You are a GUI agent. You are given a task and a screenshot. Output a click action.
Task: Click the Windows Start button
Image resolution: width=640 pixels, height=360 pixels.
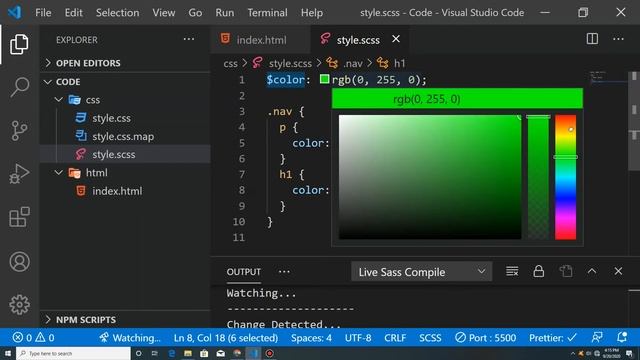(x=7, y=353)
